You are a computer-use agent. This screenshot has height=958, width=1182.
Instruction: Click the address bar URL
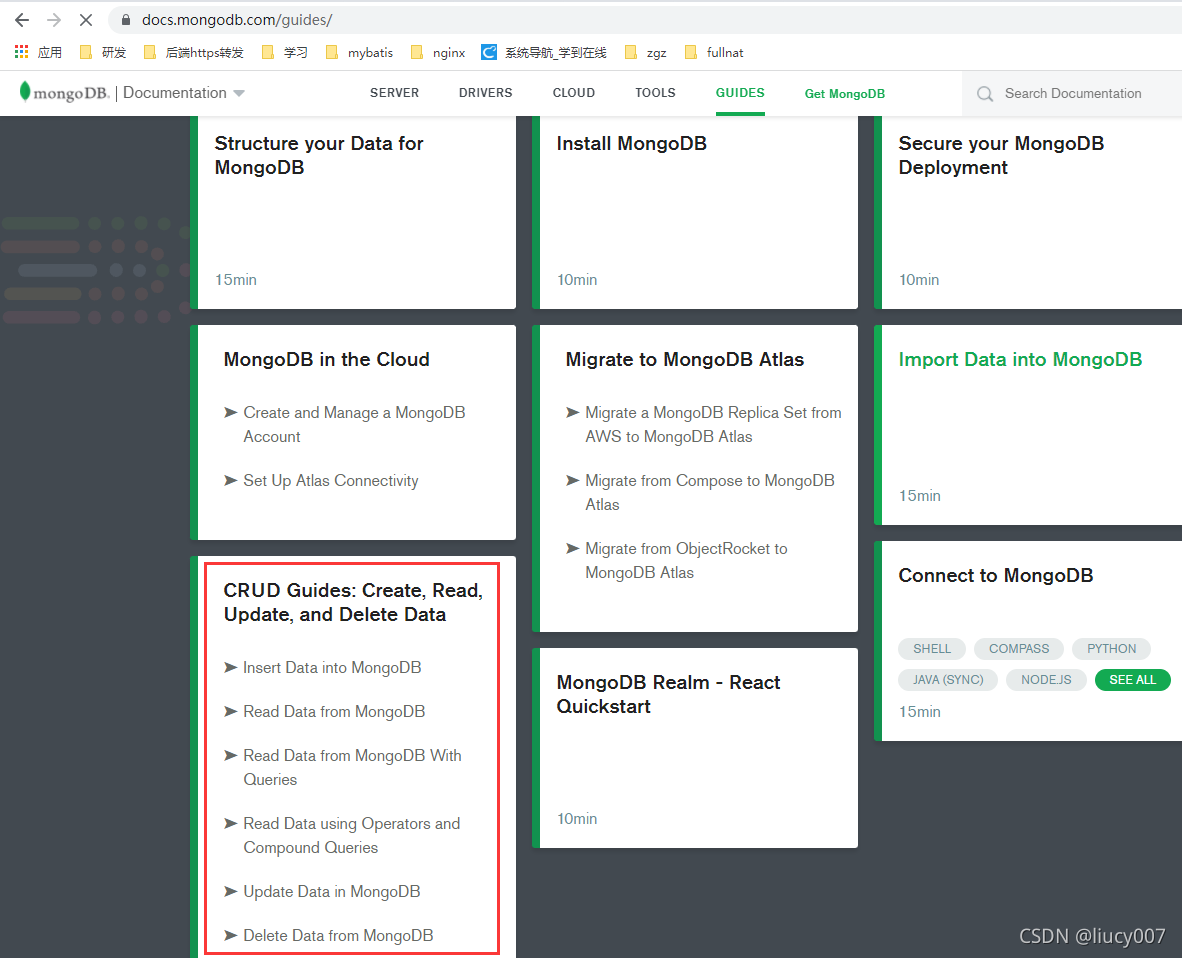(237, 20)
